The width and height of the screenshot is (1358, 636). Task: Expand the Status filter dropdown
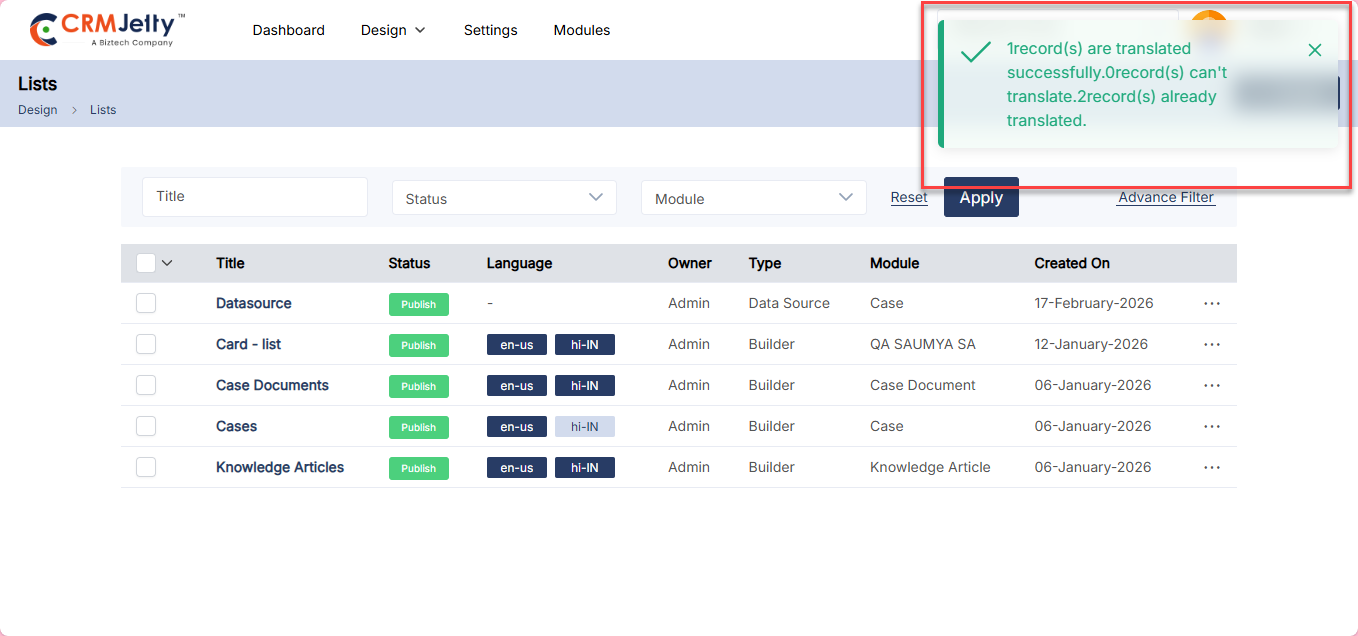tap(504, 198)
